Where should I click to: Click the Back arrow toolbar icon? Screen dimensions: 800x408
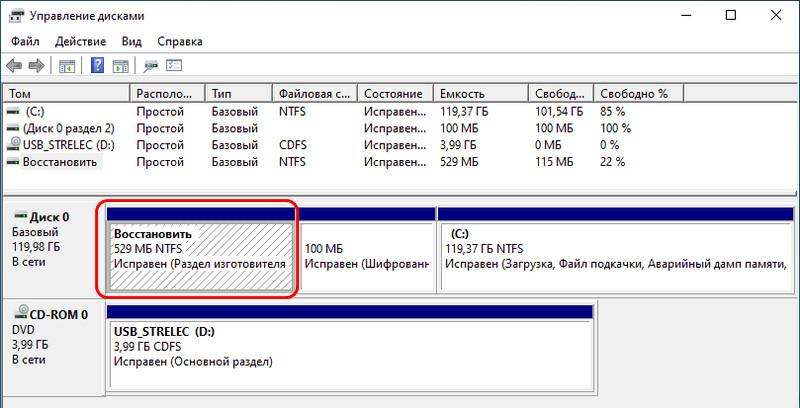14,65
